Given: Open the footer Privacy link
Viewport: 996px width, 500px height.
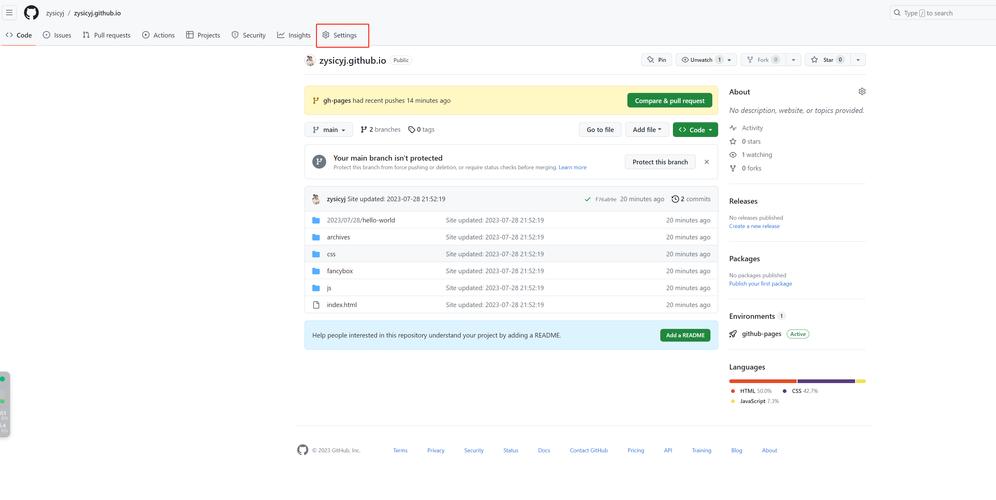Looking at the screenshot, I should click(436, 450).
